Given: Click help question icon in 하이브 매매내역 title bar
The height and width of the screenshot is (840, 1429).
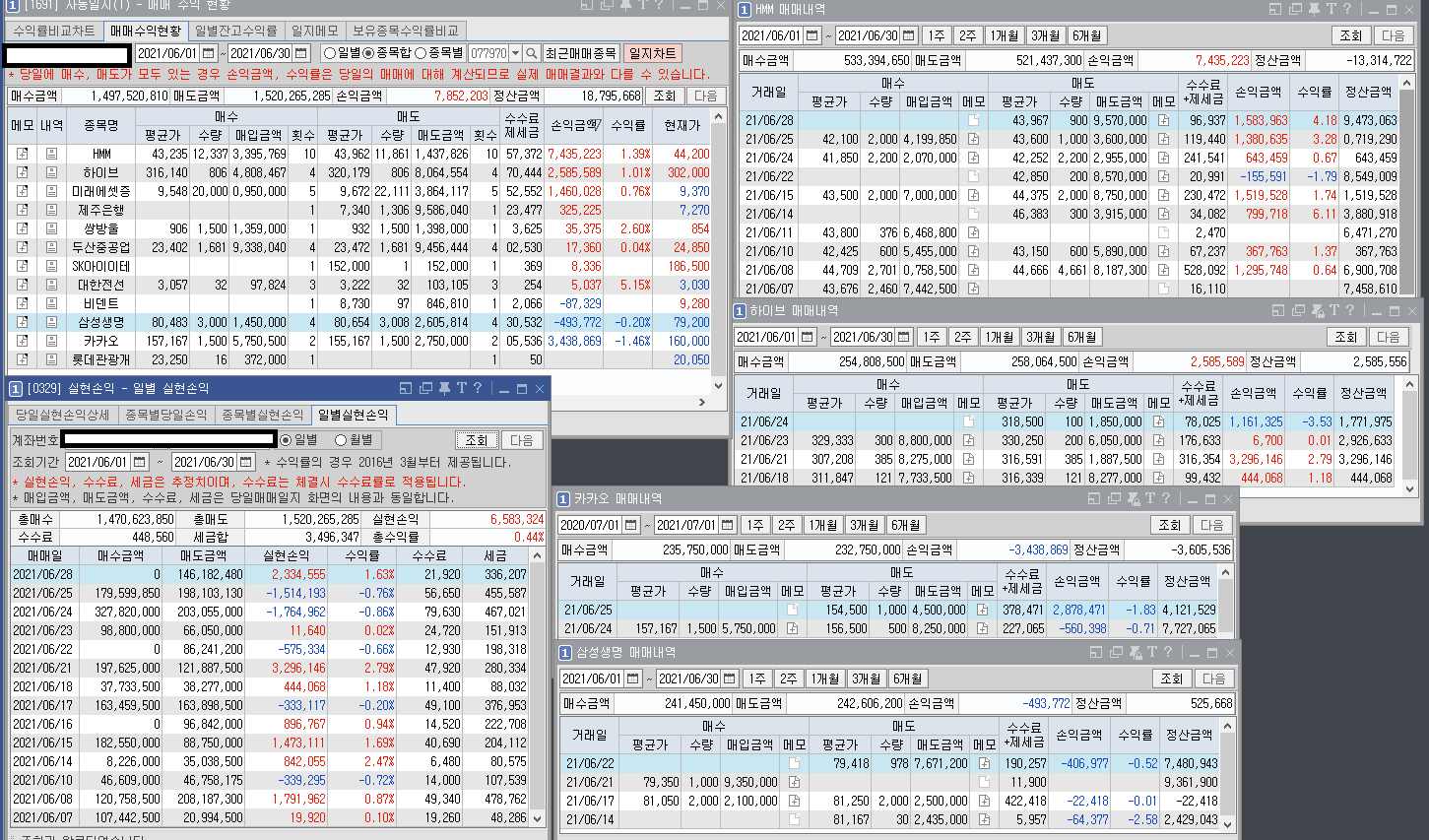Looking at the screenshot, I should (x=1351, y=310).
